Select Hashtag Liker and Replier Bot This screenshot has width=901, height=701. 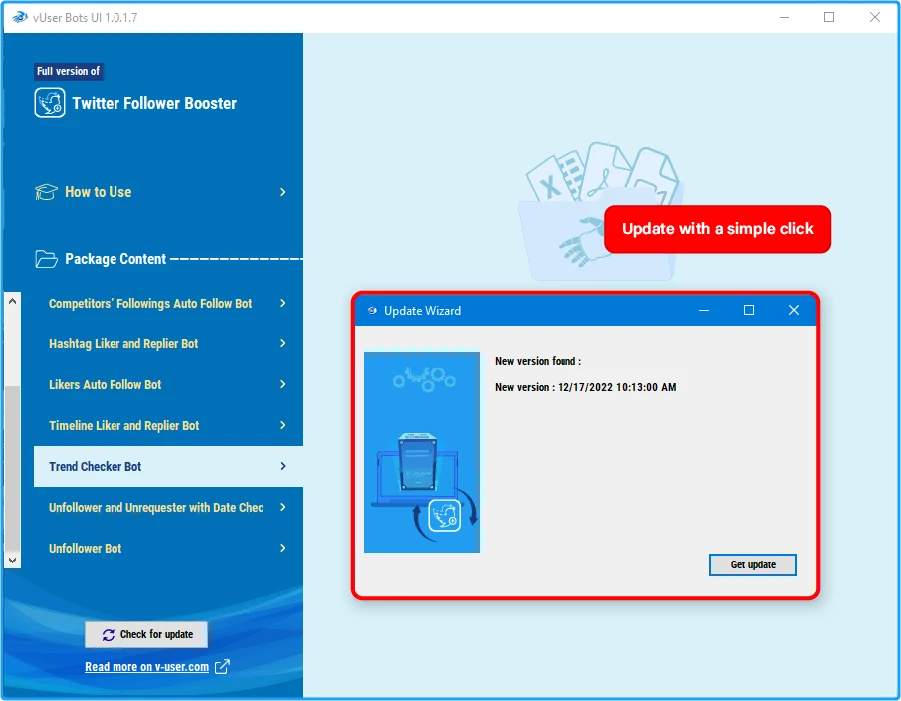tap(168, 343)
